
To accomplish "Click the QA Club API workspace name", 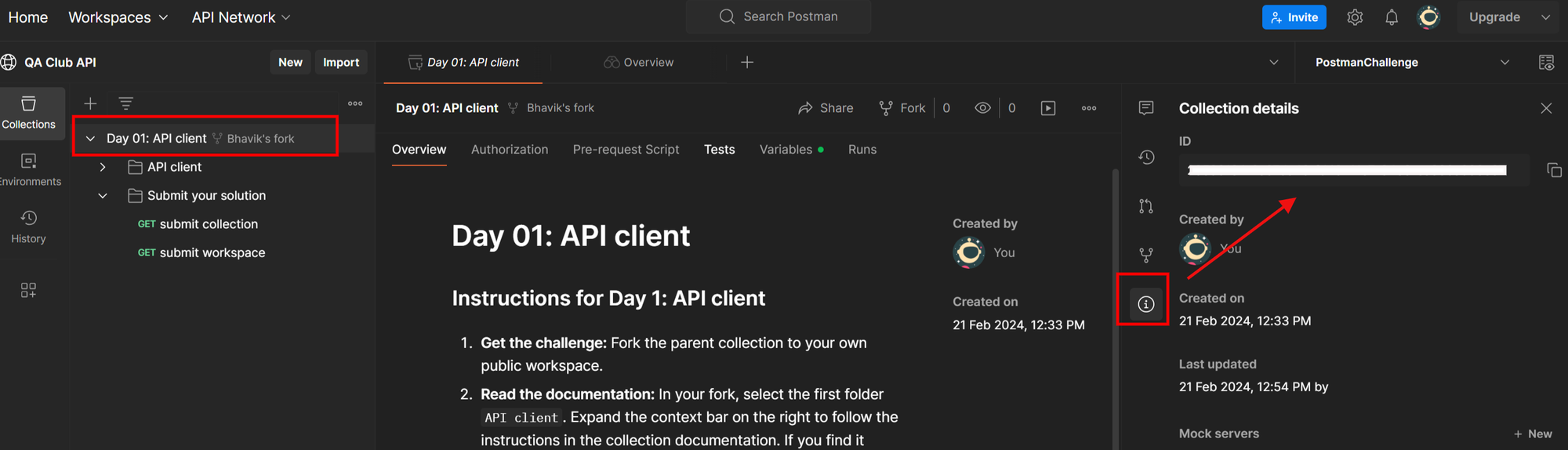I will click(60, 63).
